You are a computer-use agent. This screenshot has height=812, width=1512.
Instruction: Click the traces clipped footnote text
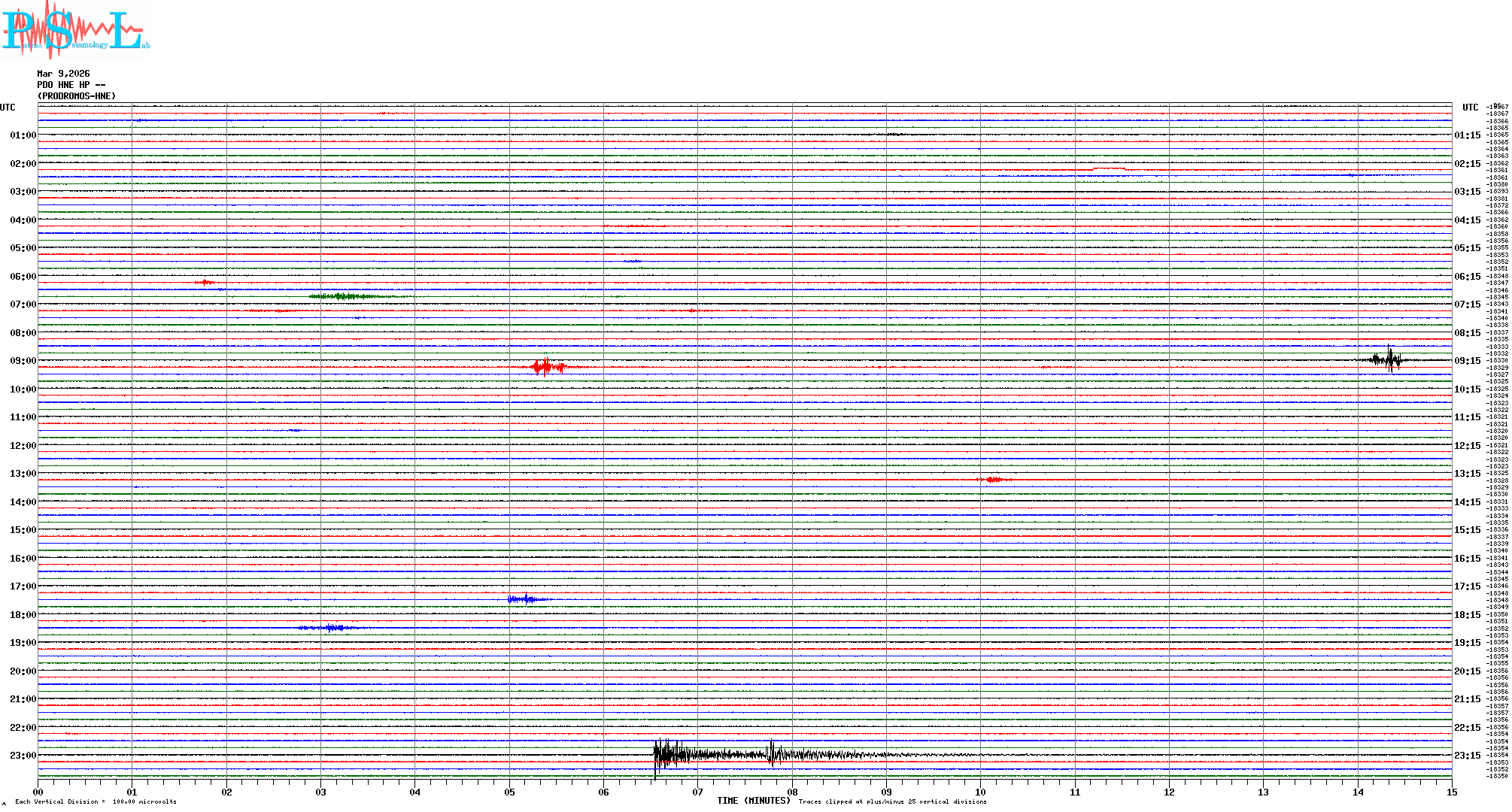[892, 801]
